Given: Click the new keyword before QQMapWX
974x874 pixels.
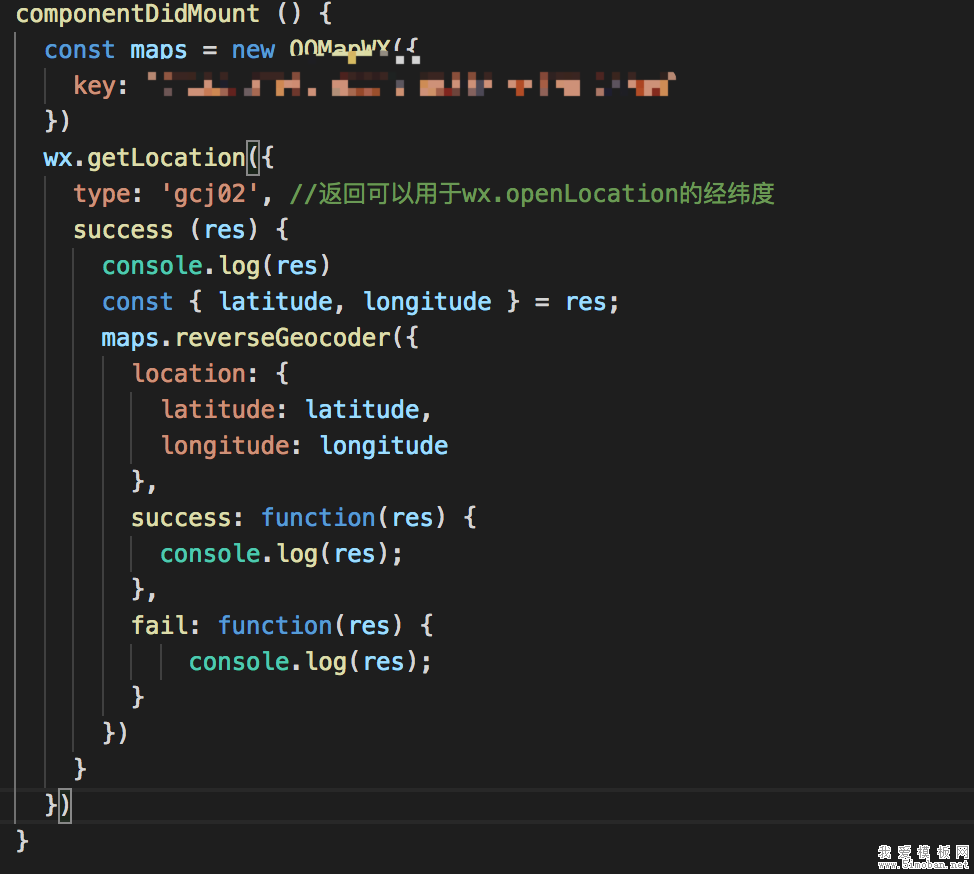Looking at the screenshot, I should coord(253,50).
